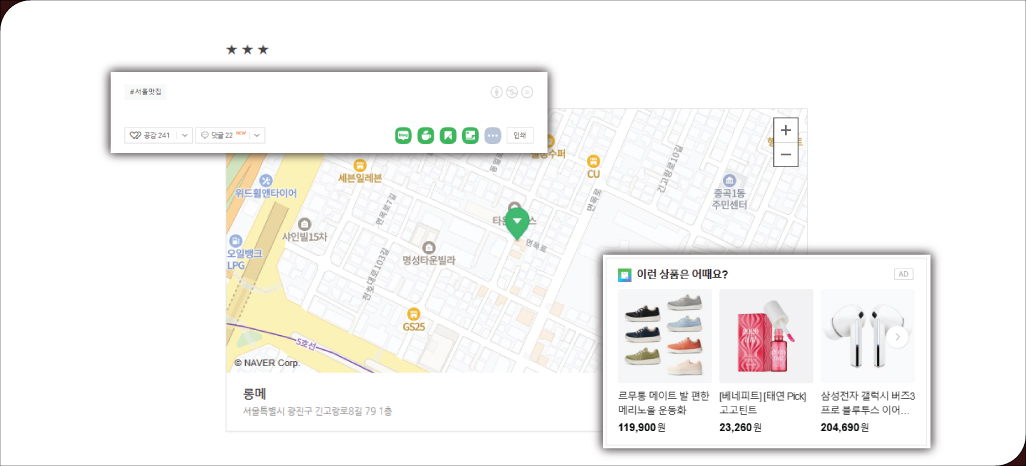Click the green map location pin
The height and width of the screenshot is (466, 1026).
coord(517,222)
